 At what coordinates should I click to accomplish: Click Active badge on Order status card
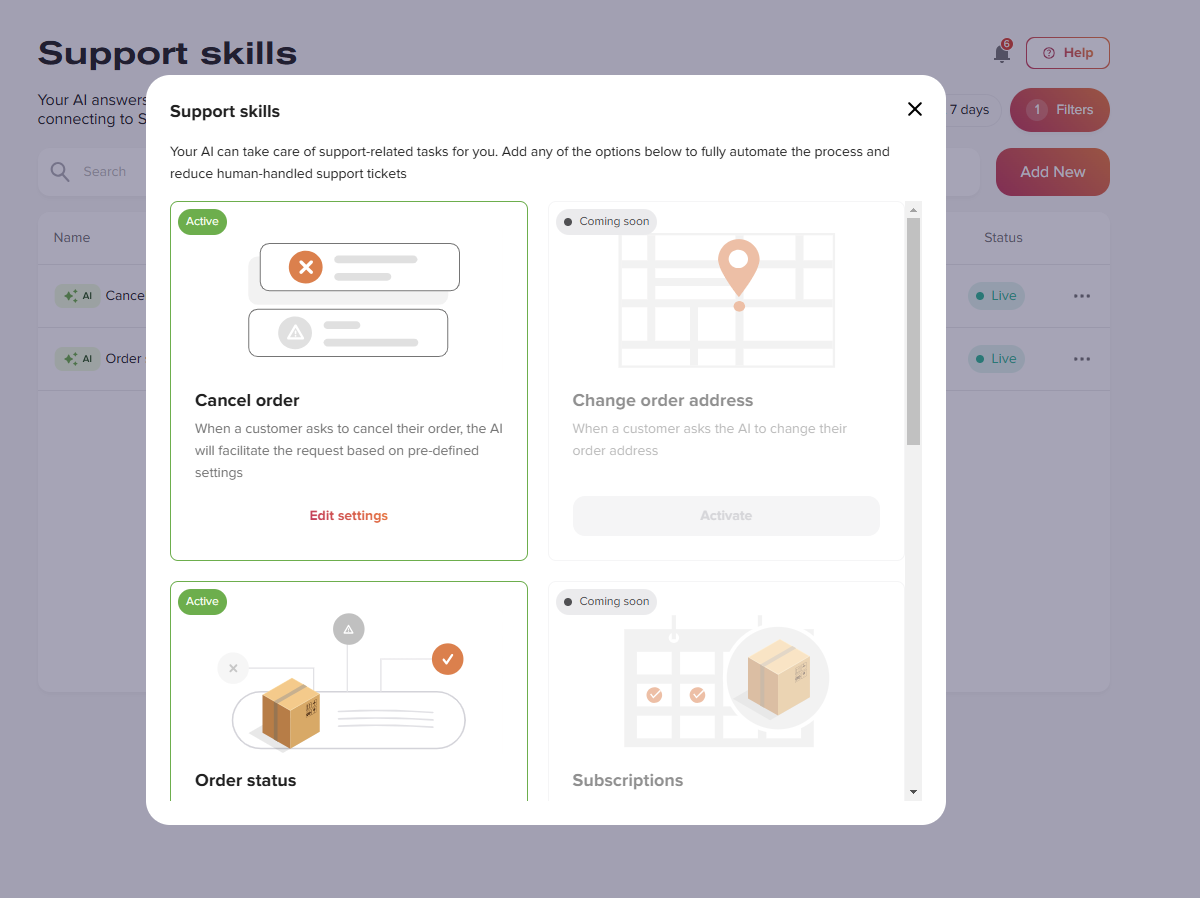pyautogui.click(x=202, y=602)
